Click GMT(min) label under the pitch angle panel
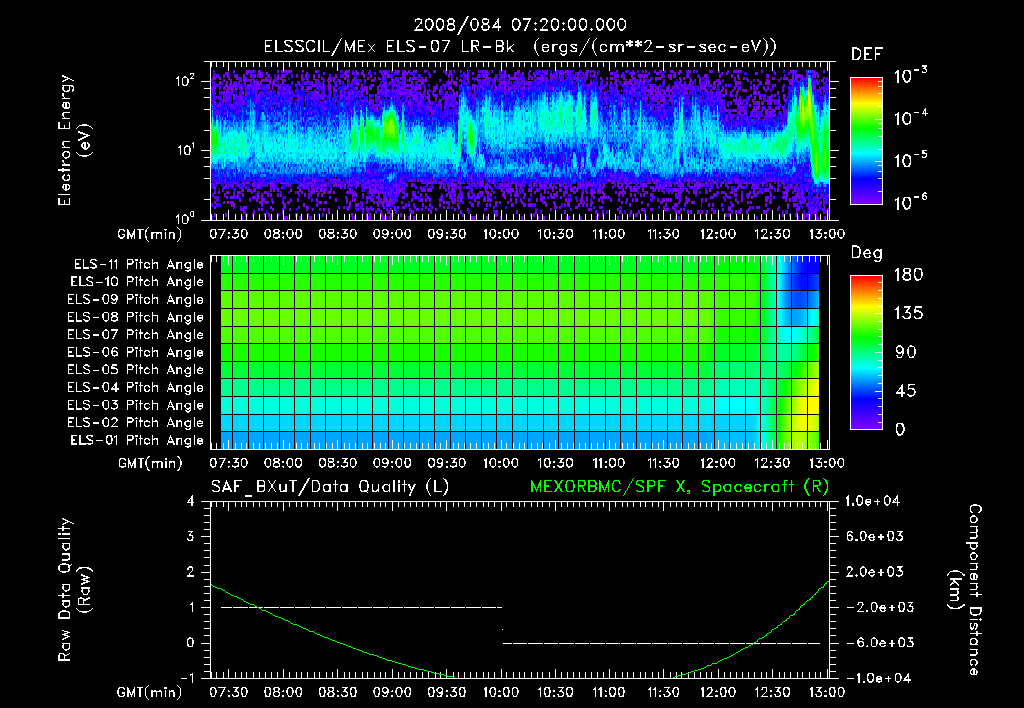This screenshot has height=708, width=1024. pos(150,464)
